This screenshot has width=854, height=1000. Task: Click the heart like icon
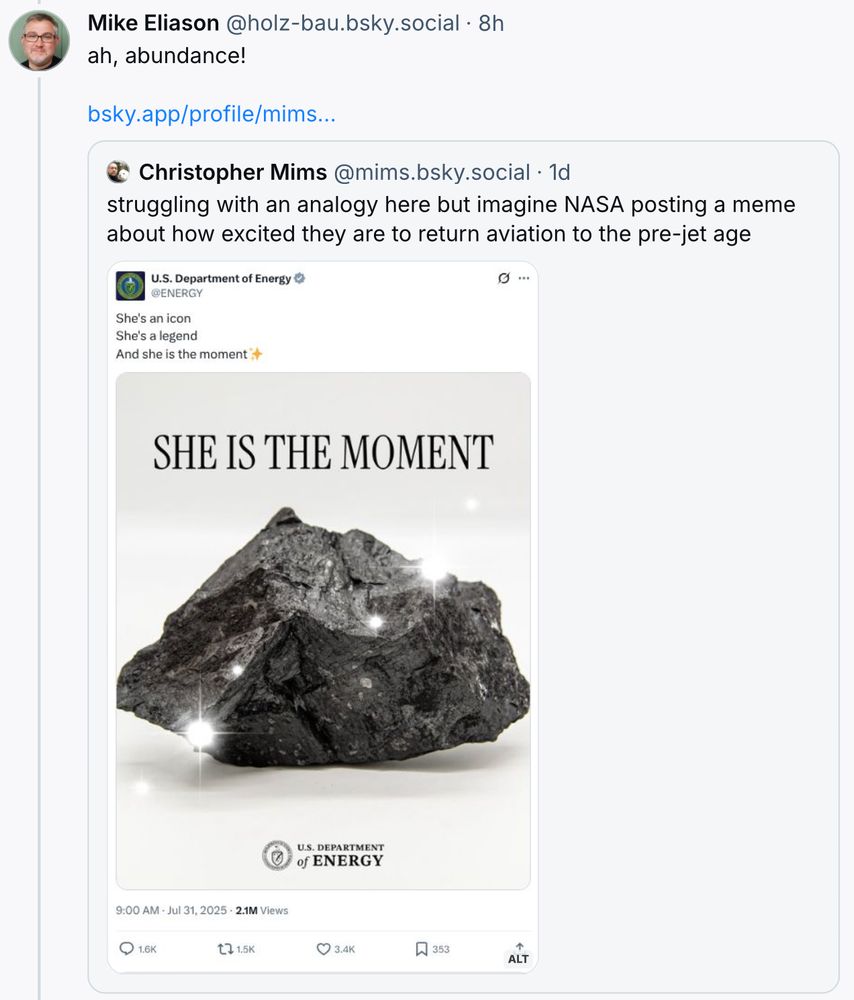(323, 949)
